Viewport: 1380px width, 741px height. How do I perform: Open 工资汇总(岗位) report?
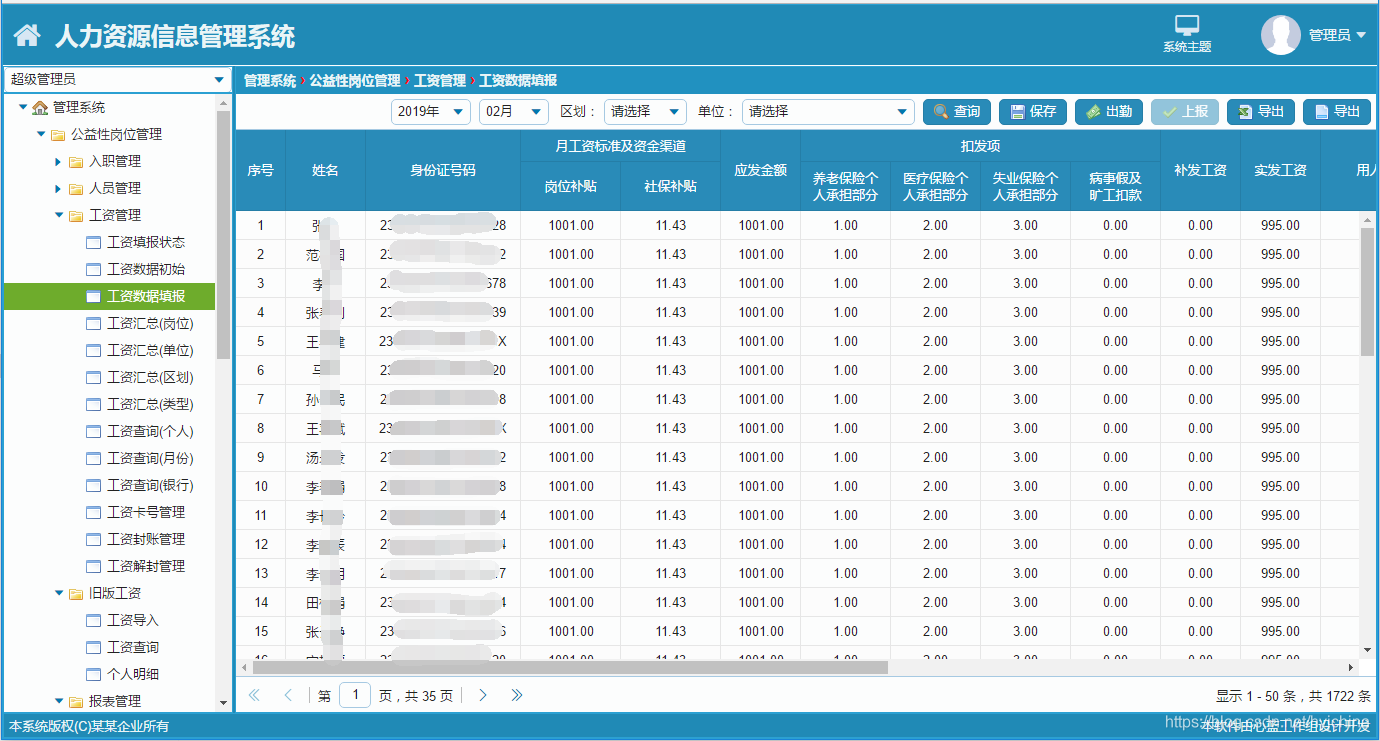tap(150, 323)
